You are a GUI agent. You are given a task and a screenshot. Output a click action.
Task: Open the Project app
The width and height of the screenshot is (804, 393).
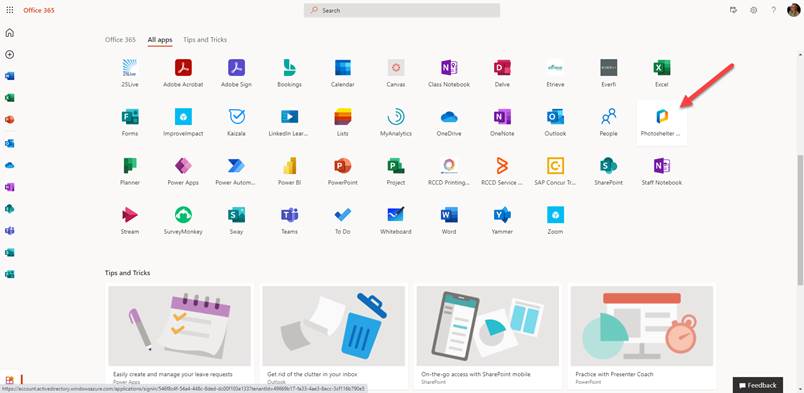coord(396,171)
